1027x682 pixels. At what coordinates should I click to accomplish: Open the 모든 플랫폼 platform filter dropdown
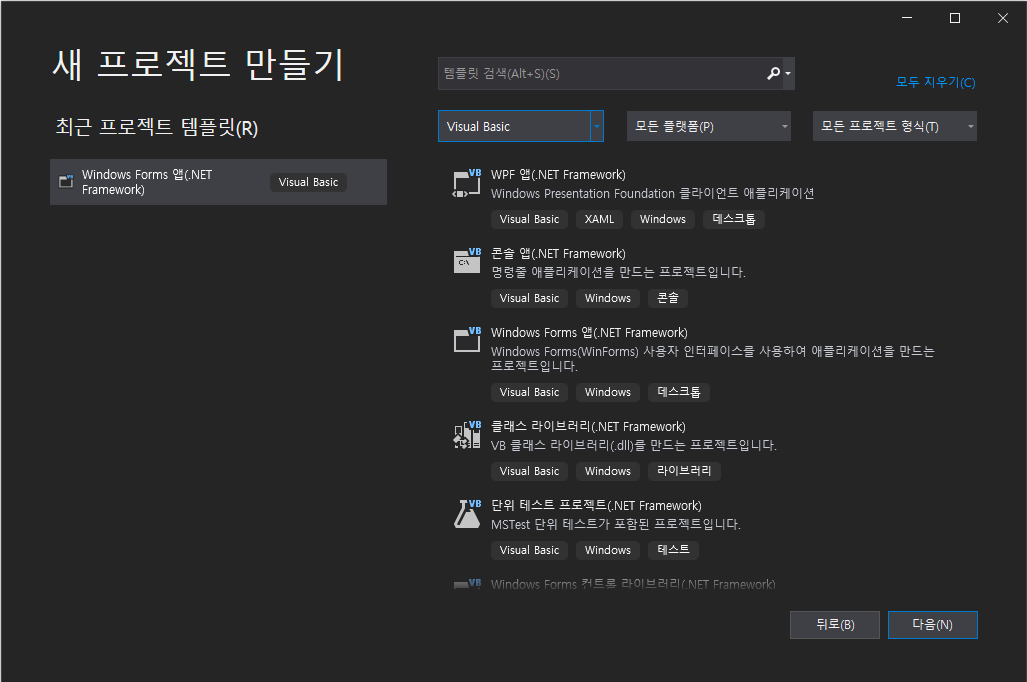(709, 126)
